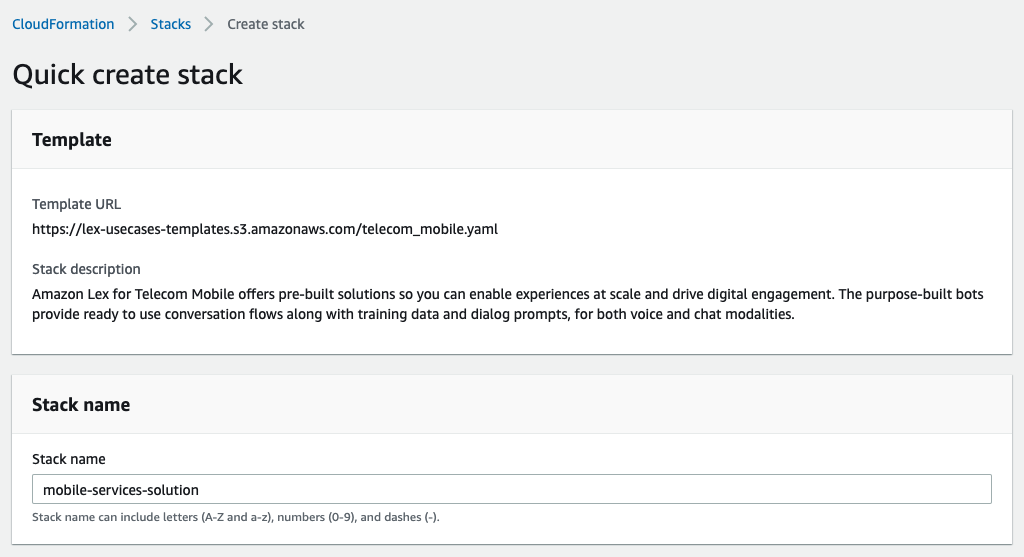Click the Template section heading

72,140
